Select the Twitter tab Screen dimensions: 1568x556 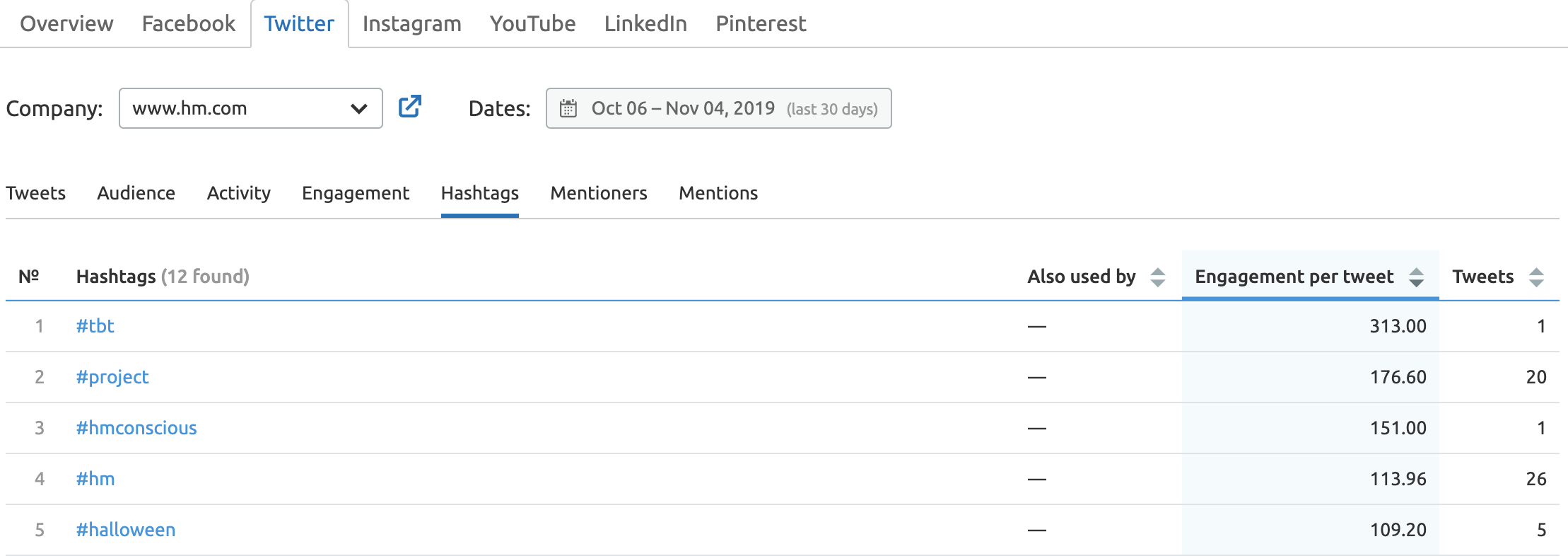point(299,23)
